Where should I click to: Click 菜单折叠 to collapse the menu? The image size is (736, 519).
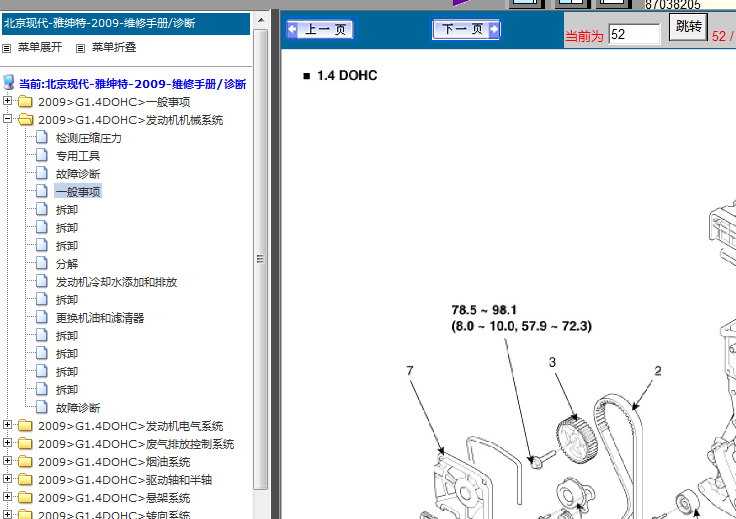[114, 47]
